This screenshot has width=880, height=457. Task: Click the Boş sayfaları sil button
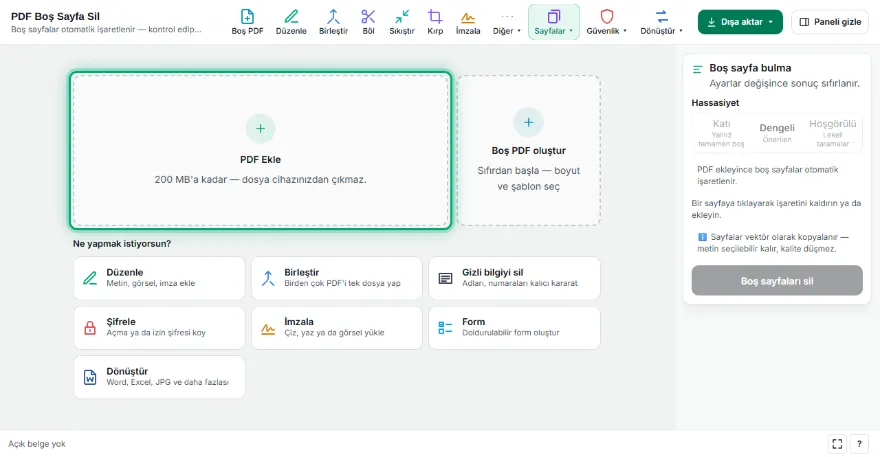point(777,281)
